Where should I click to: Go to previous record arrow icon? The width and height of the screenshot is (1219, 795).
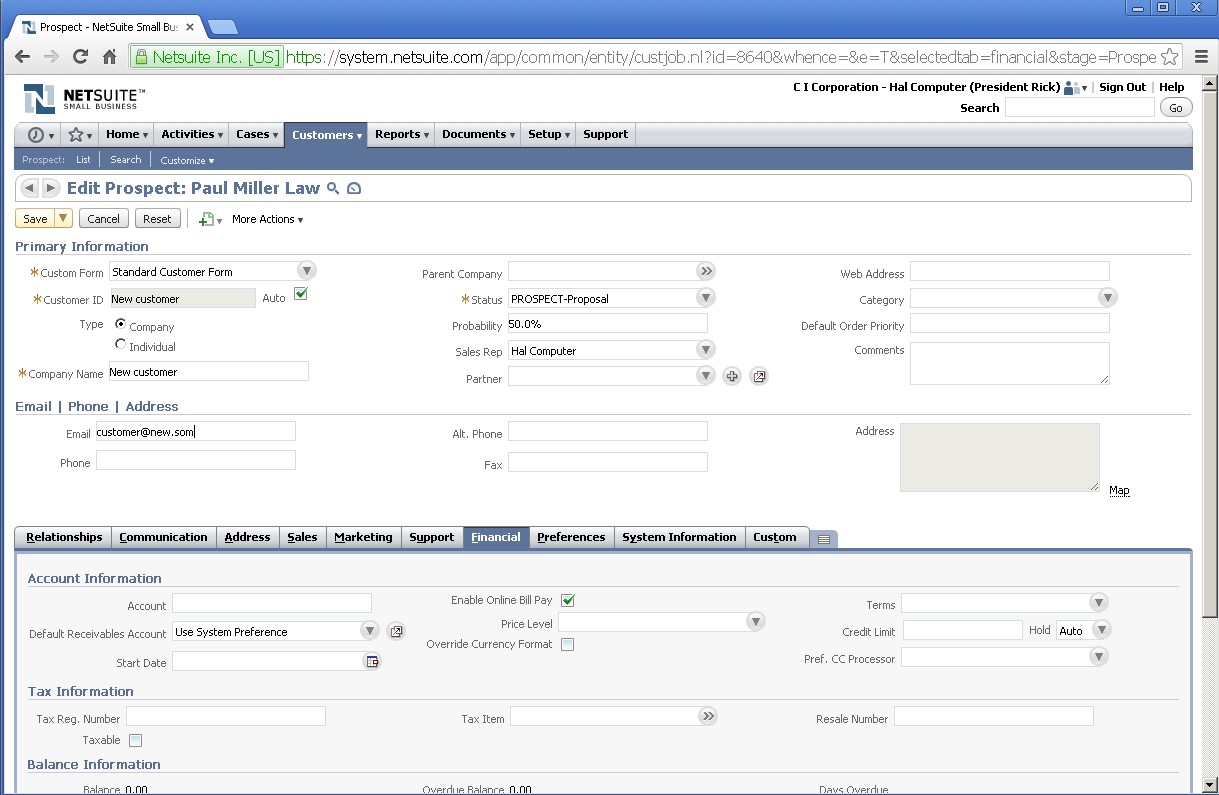pyautogui.click(x=29, y=188)
